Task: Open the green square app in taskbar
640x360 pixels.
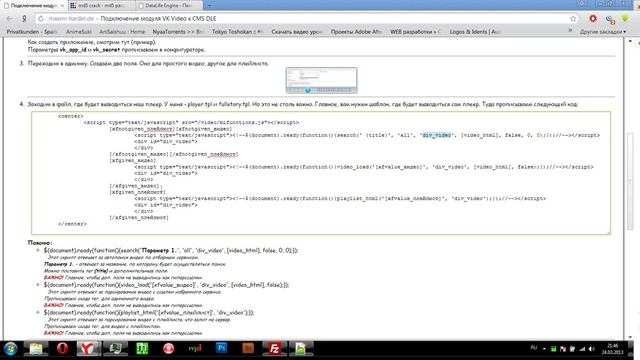Action: pyautogui.click(x=142, y=349)
